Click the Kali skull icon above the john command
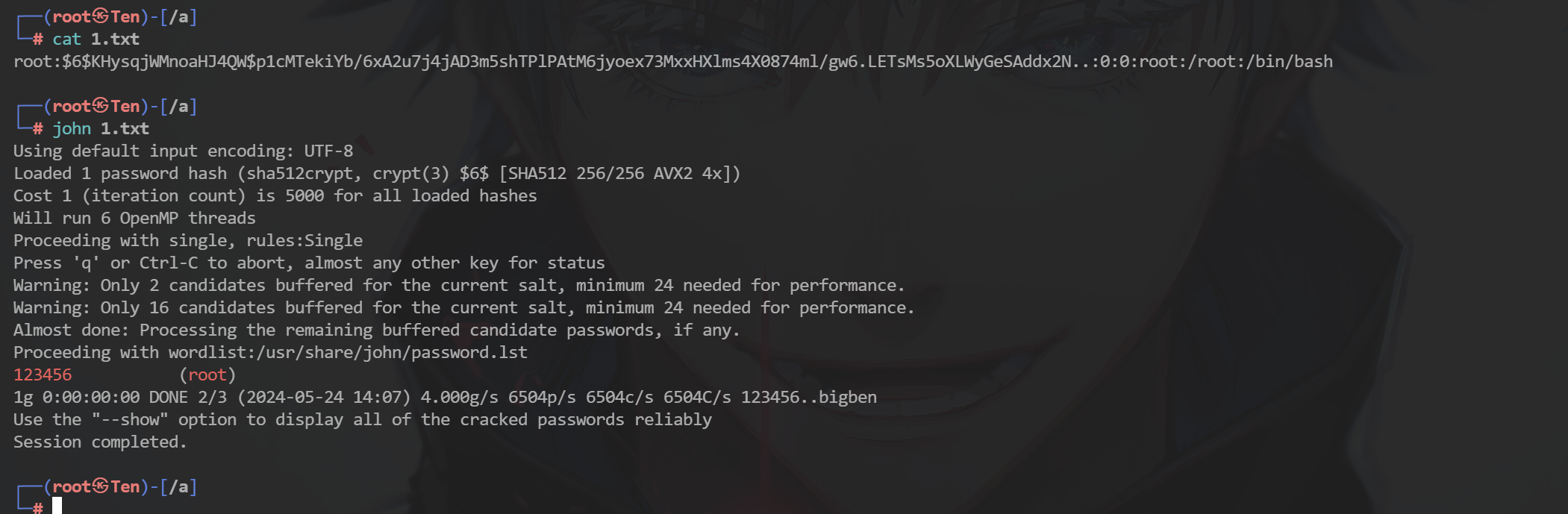The image size is (1568, 514). (100, 106)
